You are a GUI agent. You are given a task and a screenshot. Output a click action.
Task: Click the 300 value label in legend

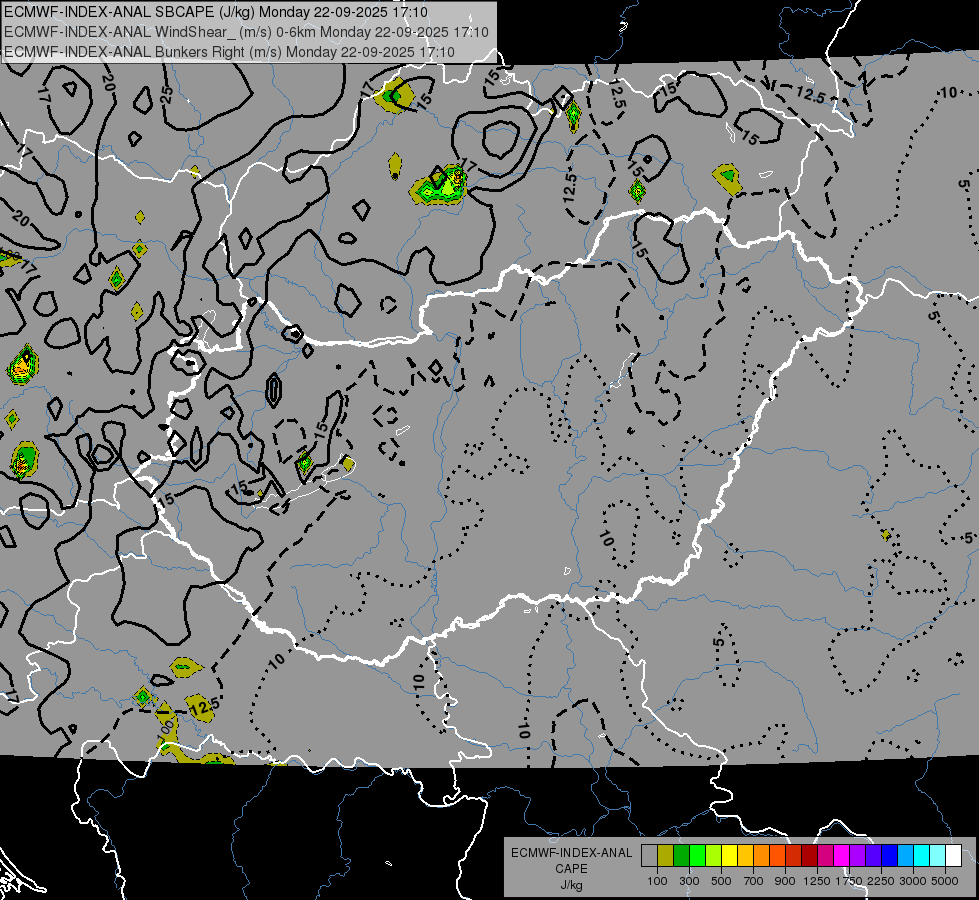point(689,881)
